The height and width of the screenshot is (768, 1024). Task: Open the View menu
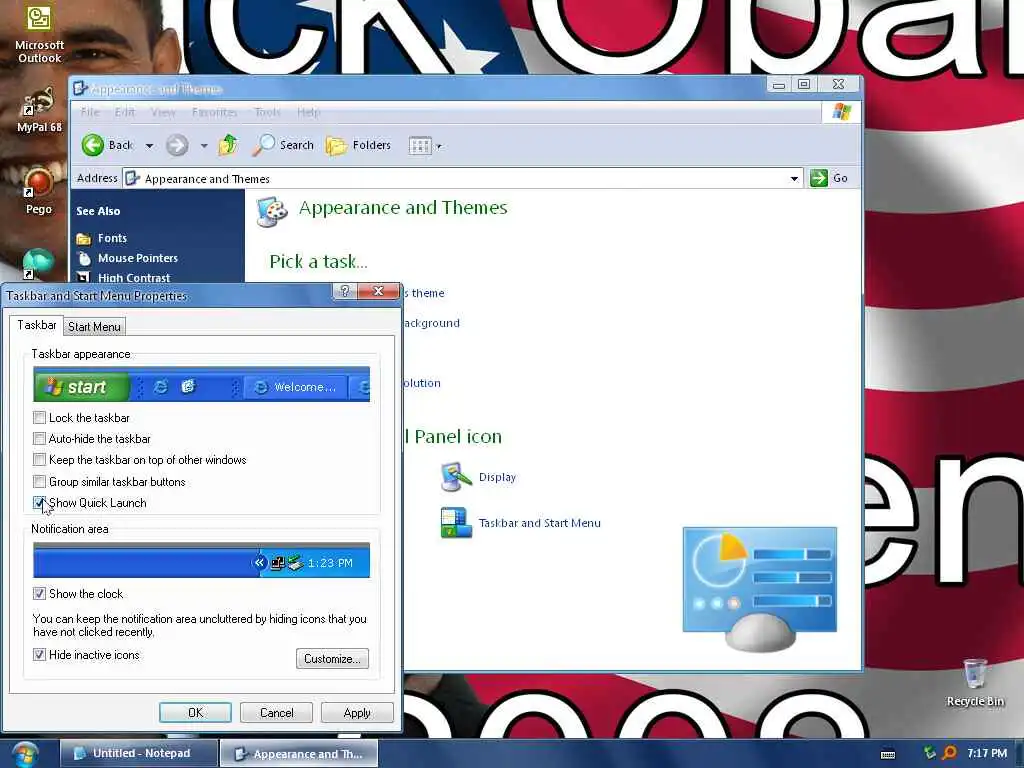coord(163,112)
